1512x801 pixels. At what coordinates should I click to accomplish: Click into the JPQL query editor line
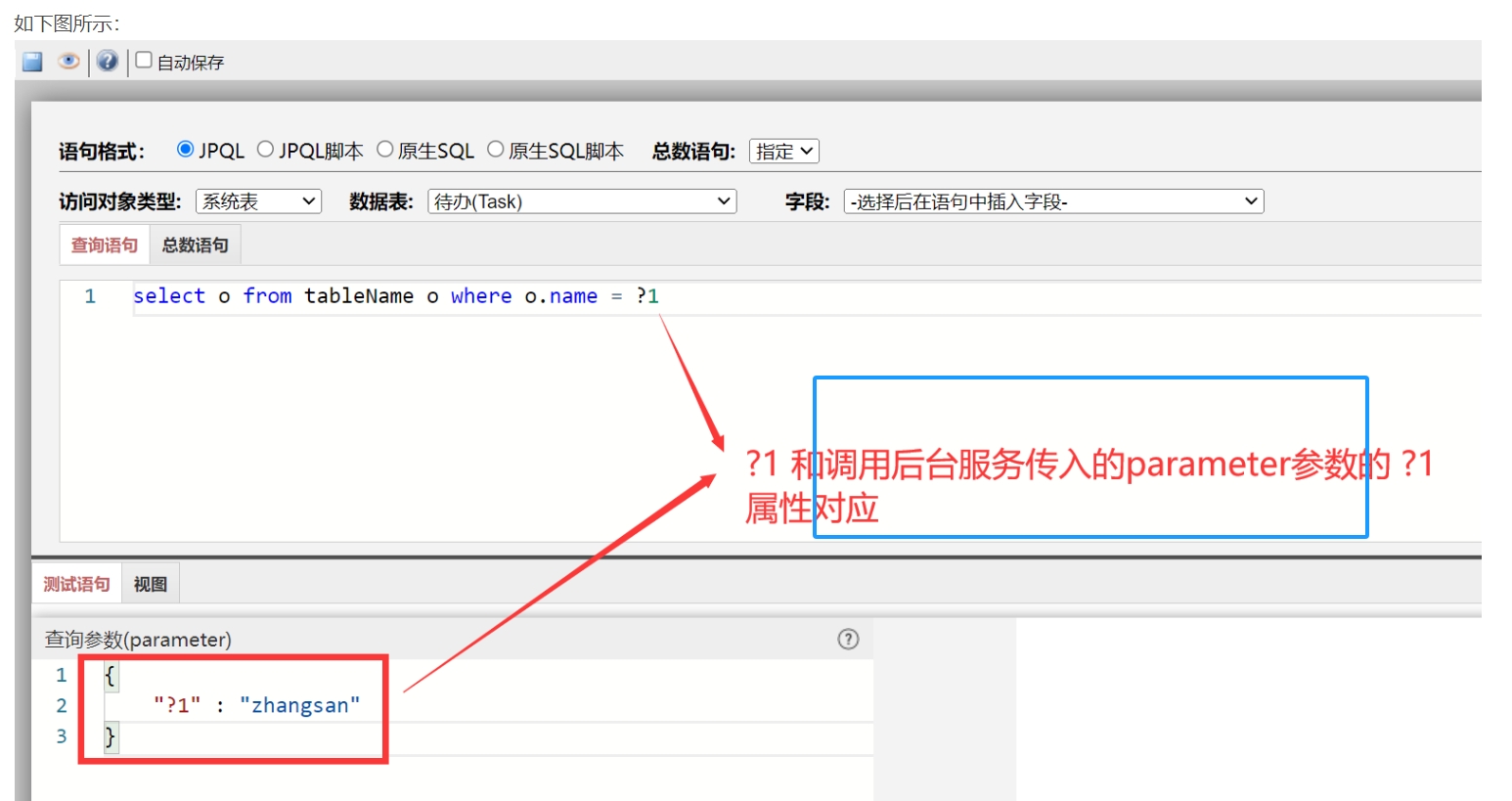click(x=391, y=295)
